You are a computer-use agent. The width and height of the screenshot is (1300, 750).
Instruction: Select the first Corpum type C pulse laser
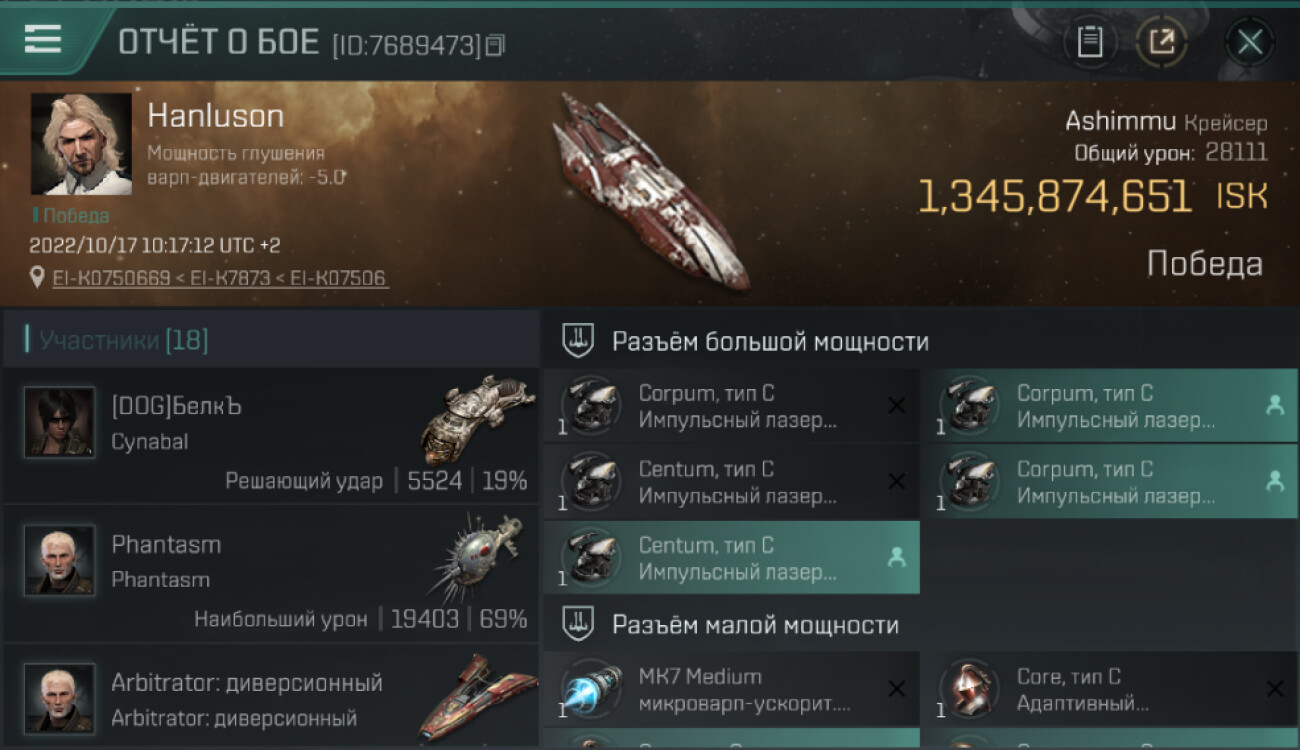[731, 406]
